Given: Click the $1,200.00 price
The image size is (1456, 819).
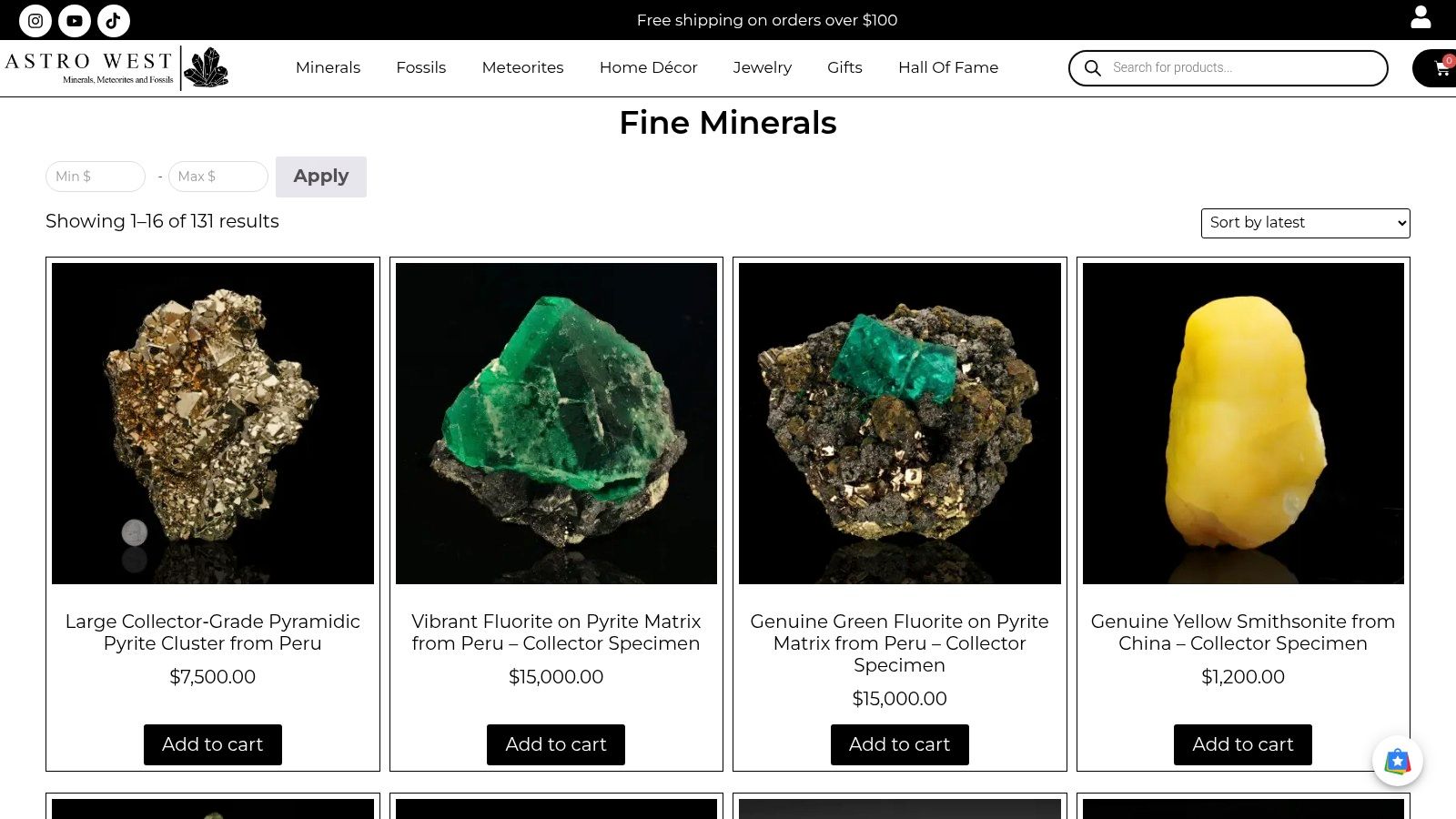Looking at the screenshot, I should 1243,677.
